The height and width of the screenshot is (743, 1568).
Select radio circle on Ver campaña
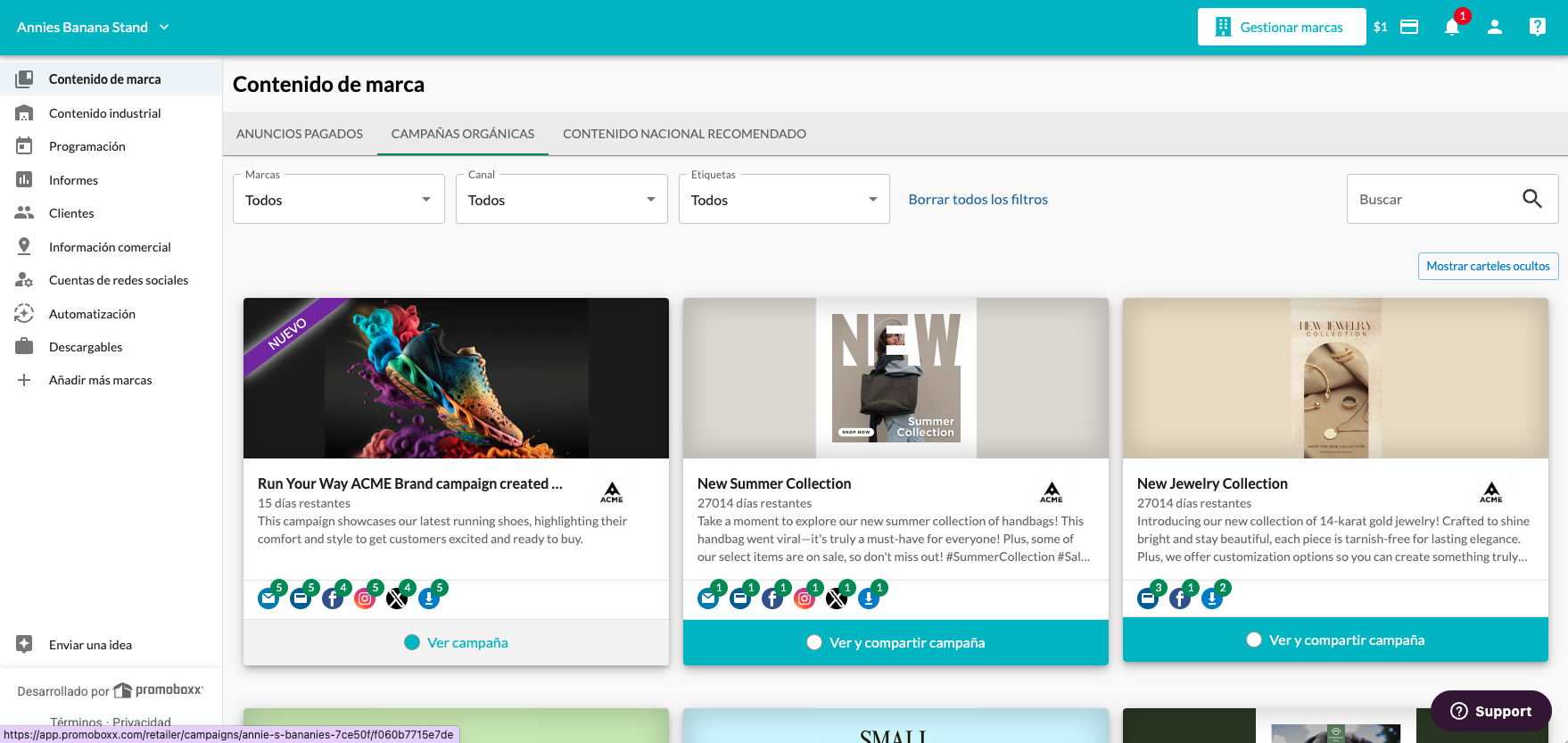point(412,642)
